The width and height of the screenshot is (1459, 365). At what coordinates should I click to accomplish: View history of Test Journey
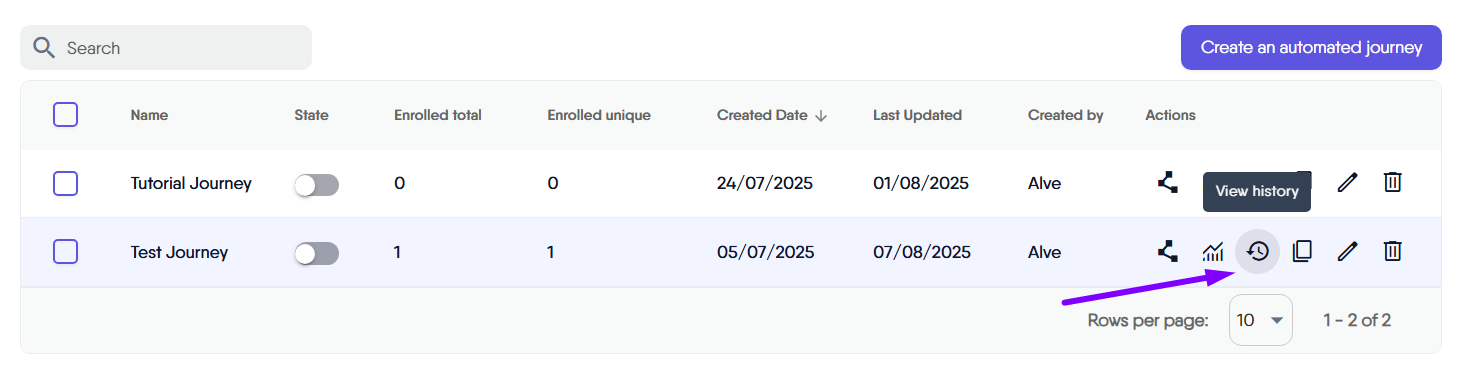click(x=1258, y=252)
